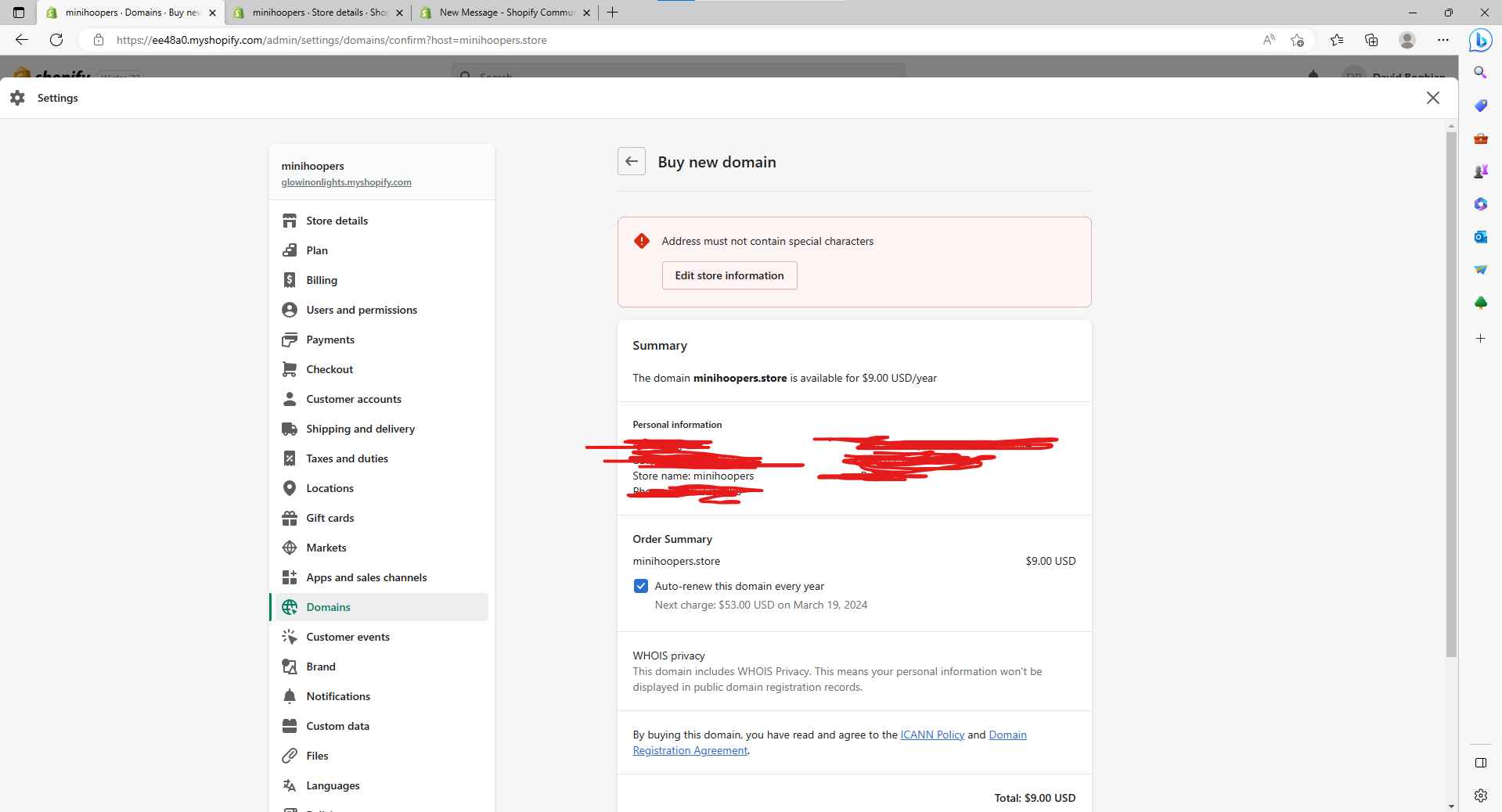The width and height of the screenshot is (1502, 812).
Task: Open the Domain Registration Agreement link
Action: click(x=830, y=742)
